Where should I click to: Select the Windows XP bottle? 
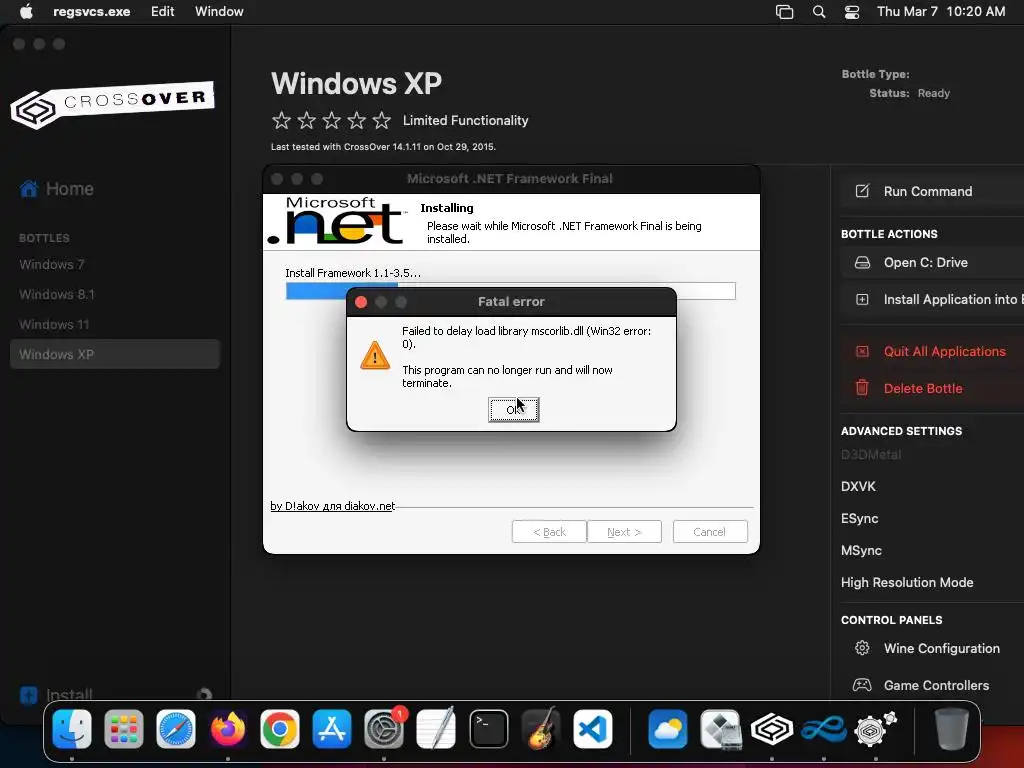[115, 355]
